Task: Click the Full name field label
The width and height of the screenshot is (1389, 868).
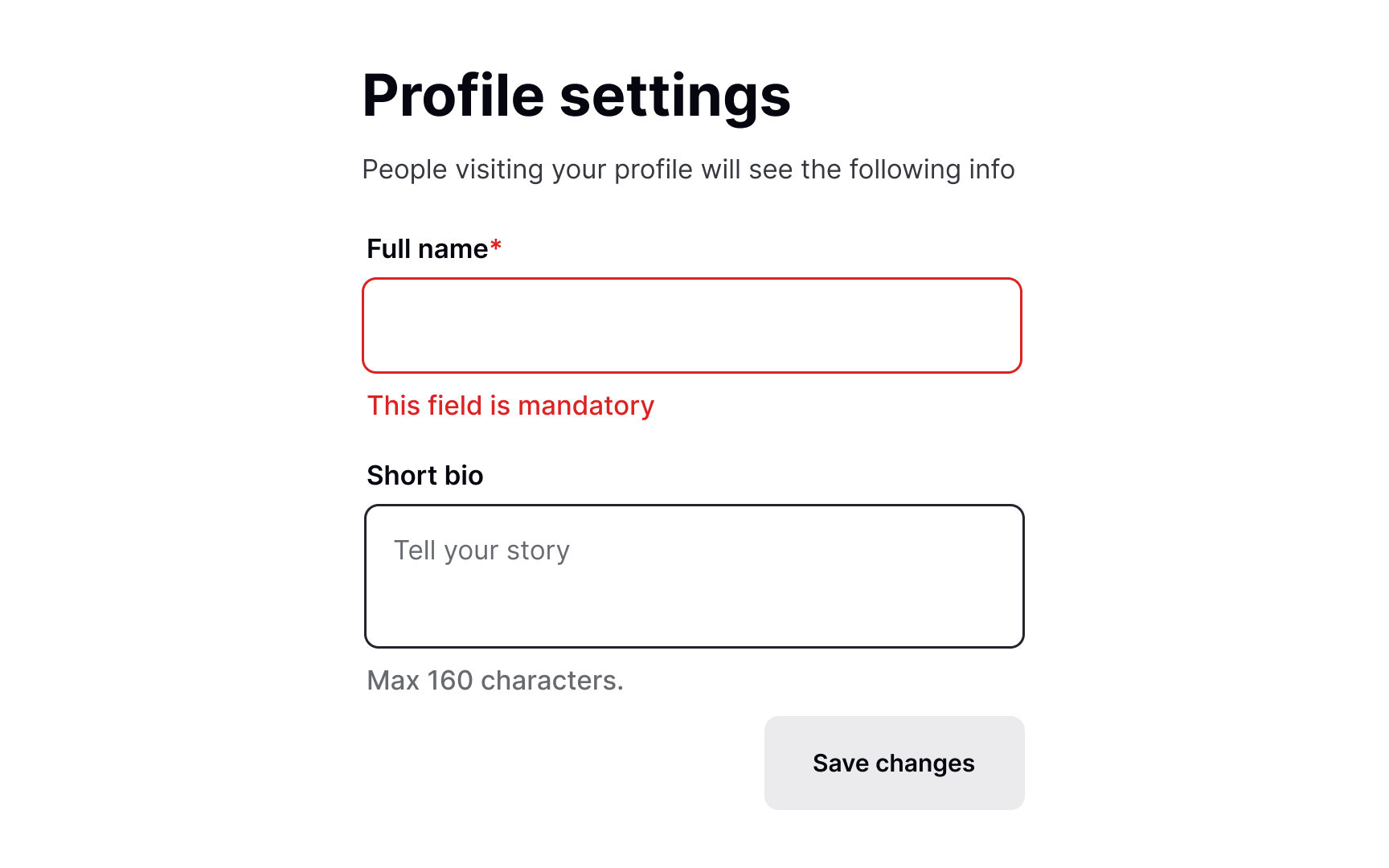Action: coord(427,248)
